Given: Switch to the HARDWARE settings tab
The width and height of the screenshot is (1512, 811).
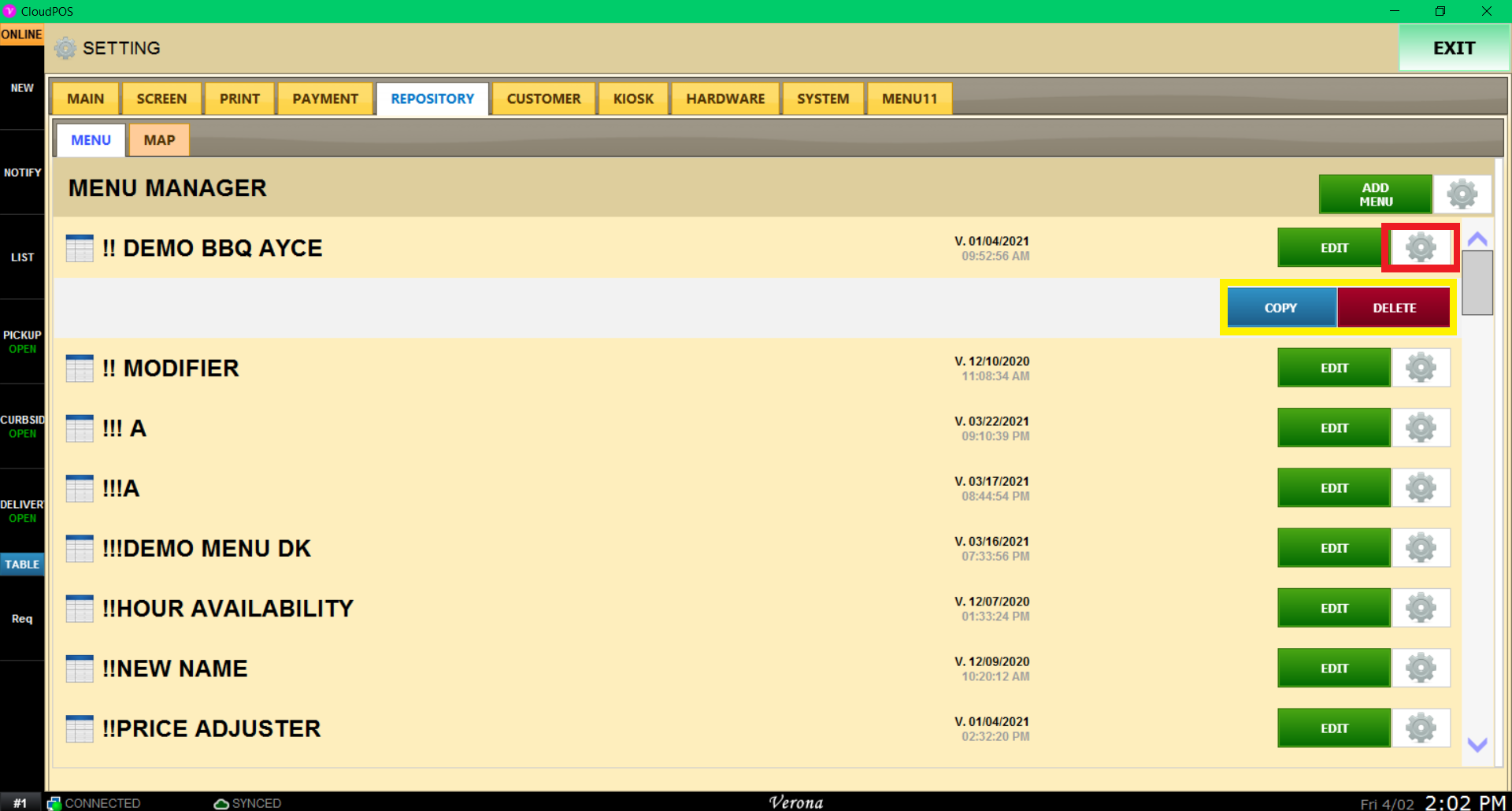Looking at the screenshot, I should pyautogui.click(x=725, y=99).
